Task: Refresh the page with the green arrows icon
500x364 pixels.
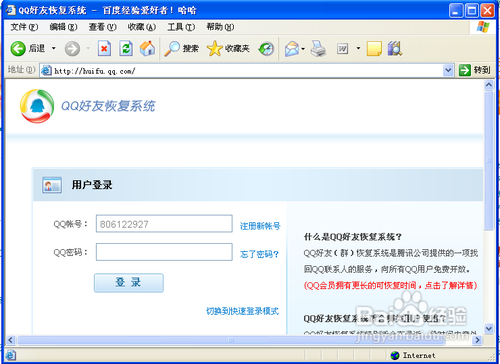Action: (x=126, y=49)
